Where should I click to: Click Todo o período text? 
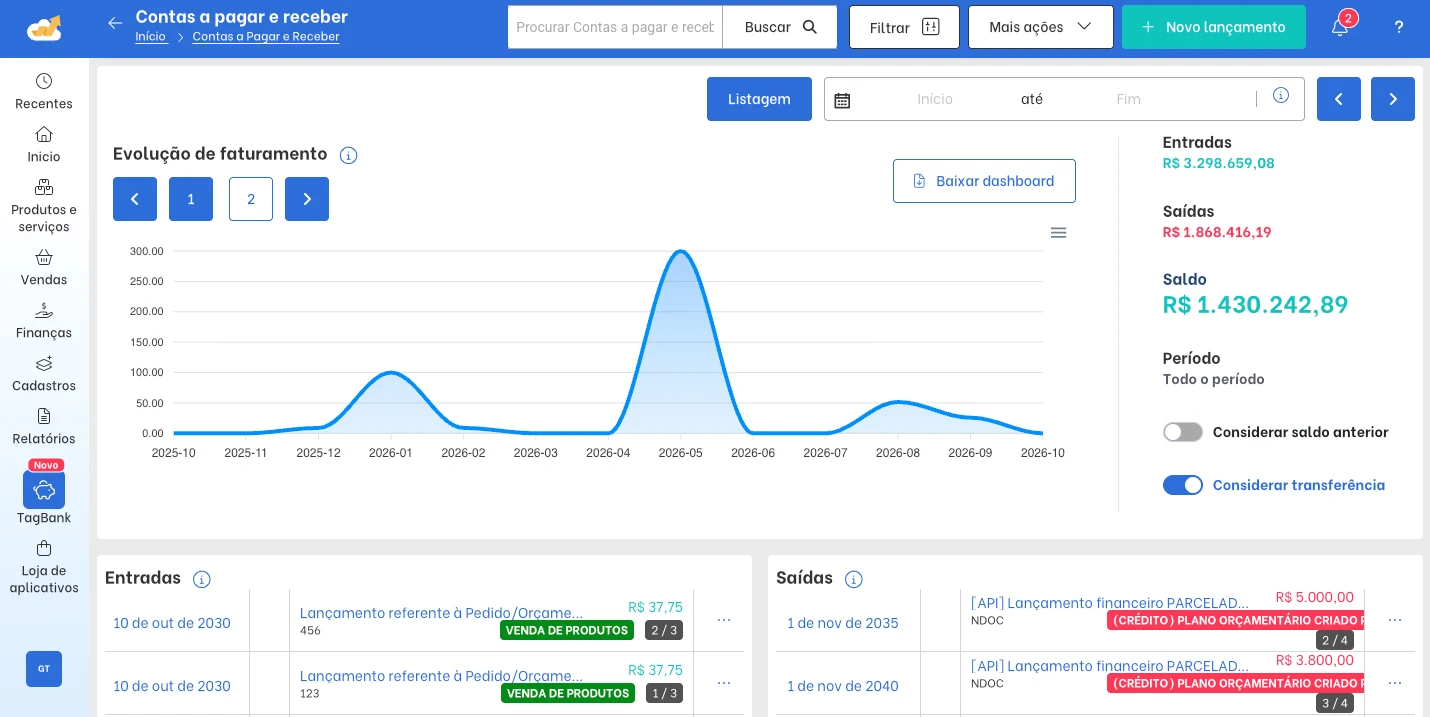[1213, 379]
